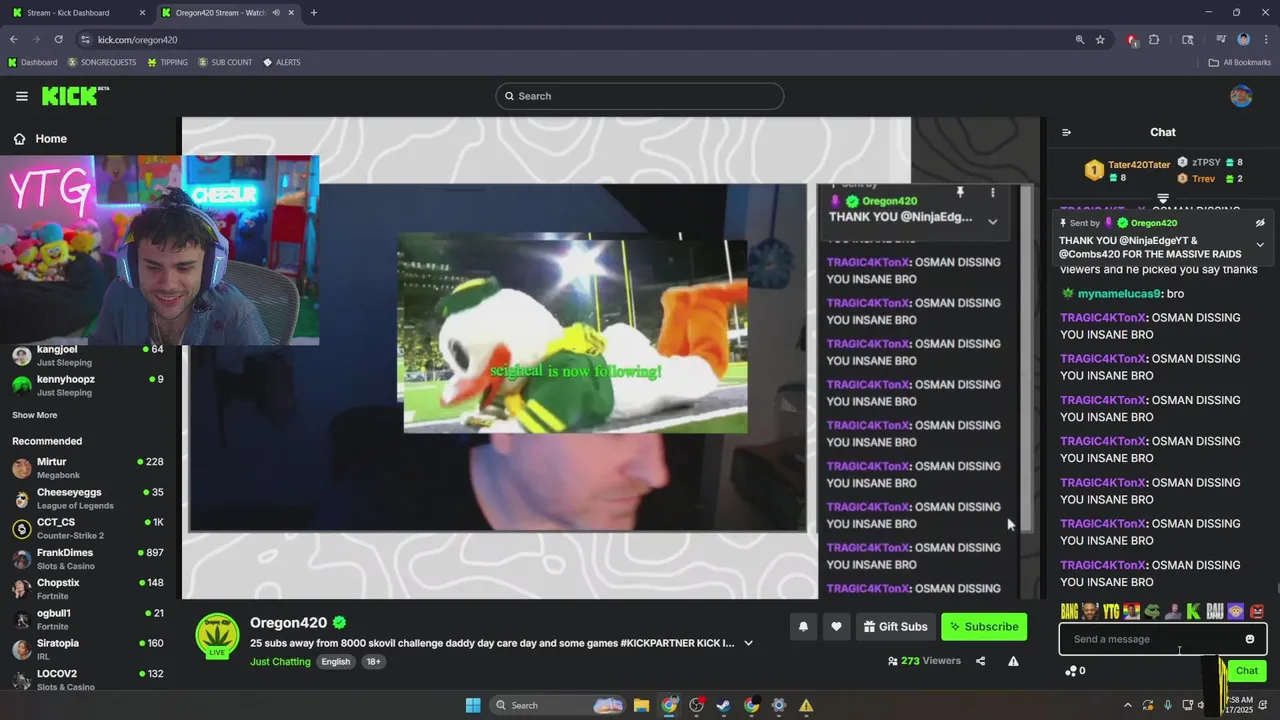The height and width of the screenshot is (720, 1280).
Task: Open a new browser tab
Action: [314, 13]
